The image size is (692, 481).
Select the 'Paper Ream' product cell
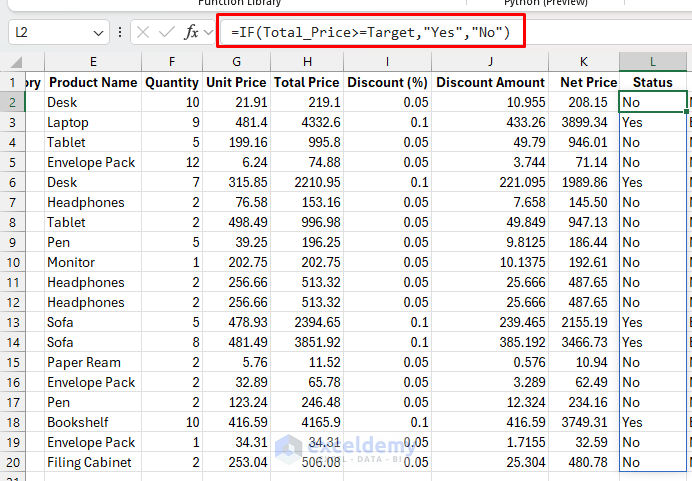pyautogui.click(x=93, y=362)
